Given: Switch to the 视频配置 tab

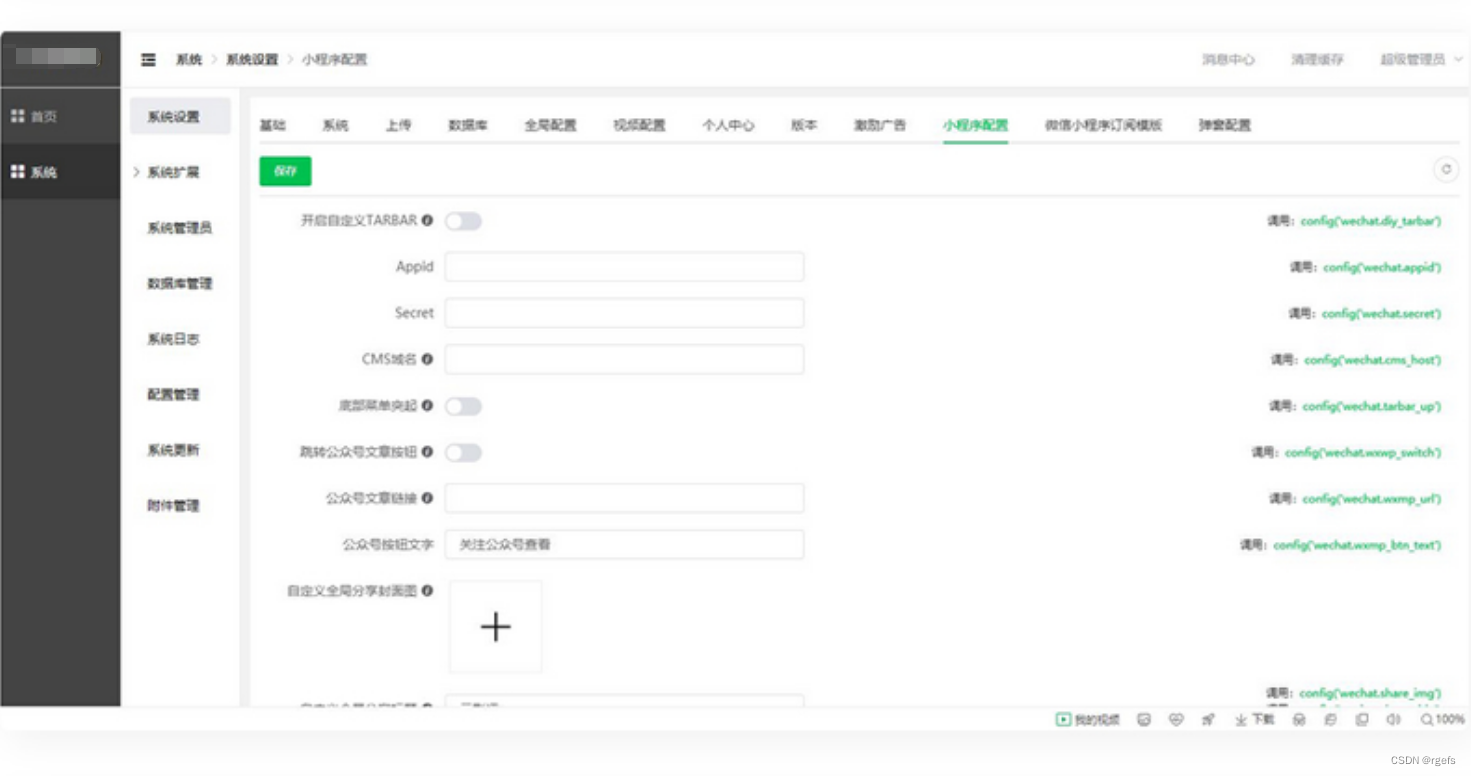Looking at the screenshot, I should click(639, 125).
